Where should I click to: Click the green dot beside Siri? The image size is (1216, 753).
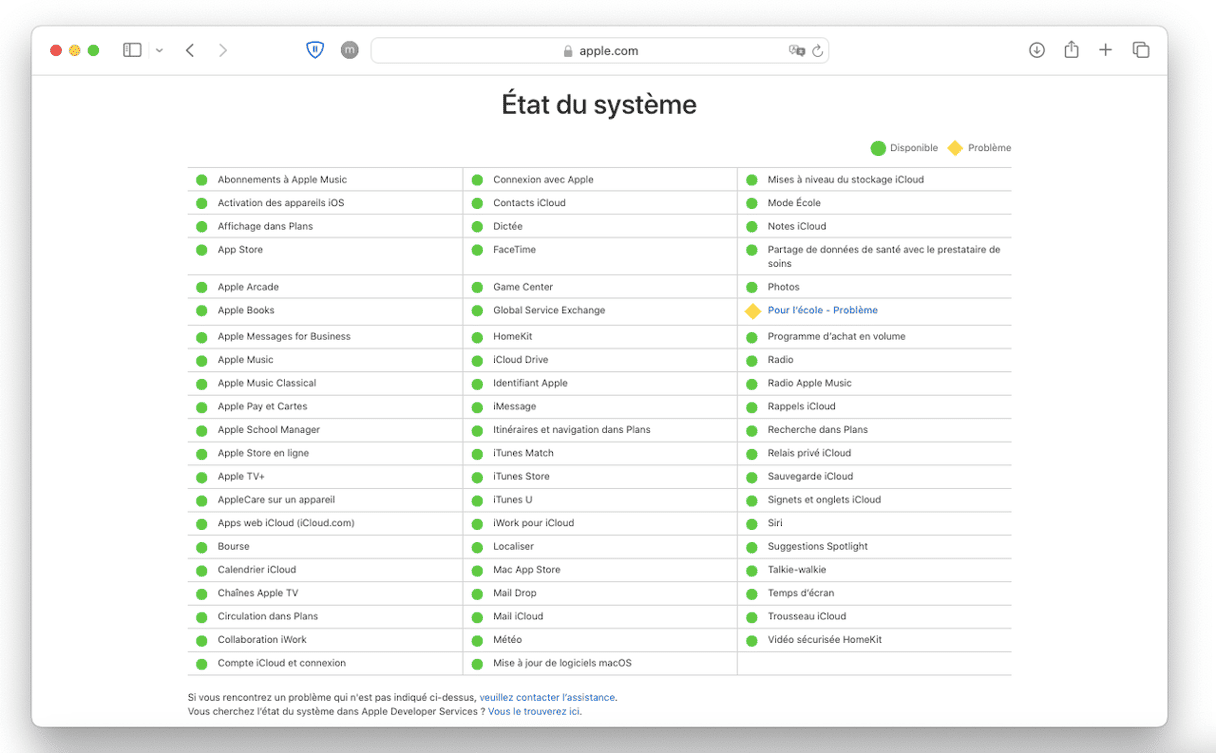click(x=751, y=524)
